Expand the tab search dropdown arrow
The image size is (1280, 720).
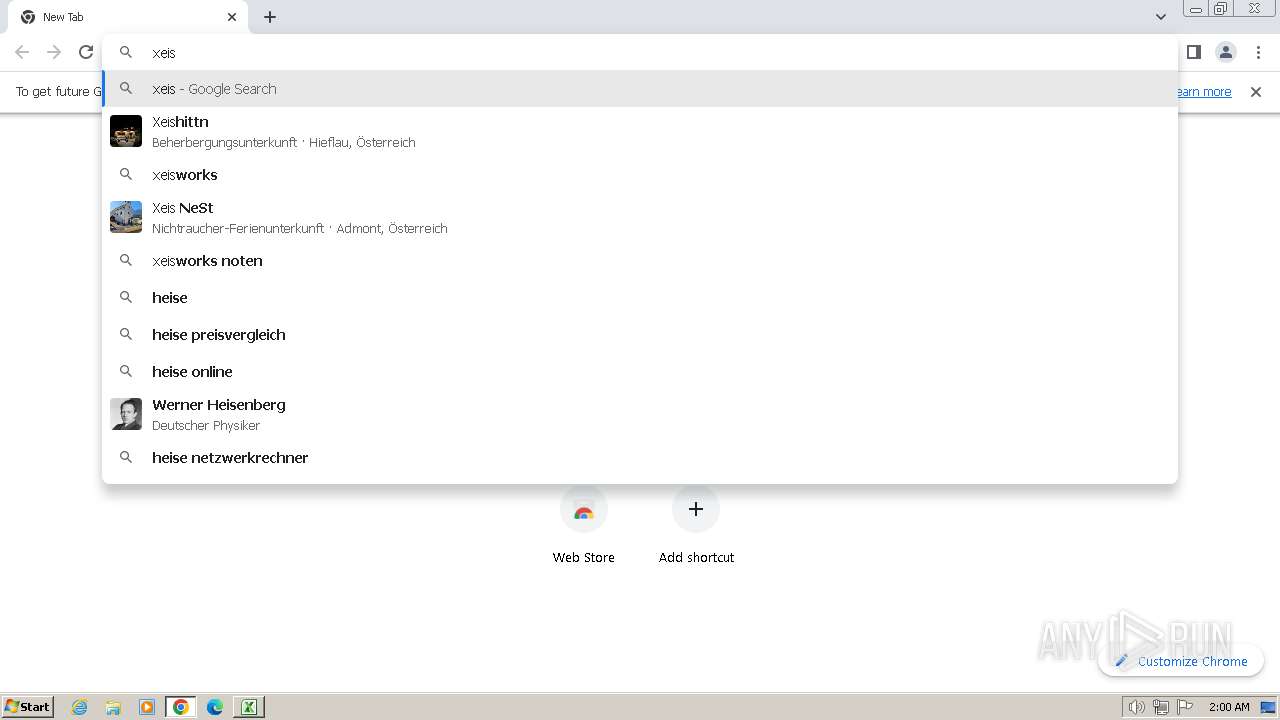click(x=1160, y=17)
